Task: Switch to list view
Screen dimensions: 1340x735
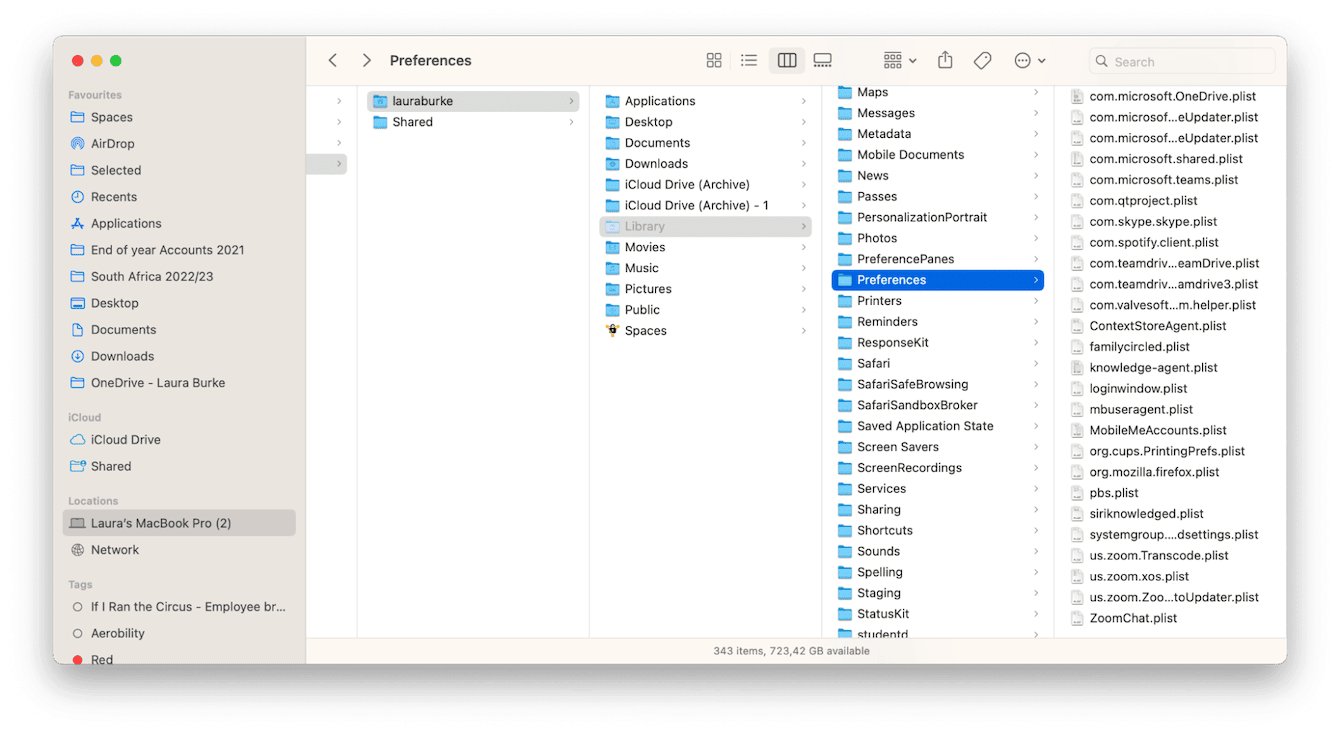Action: coord(749,60)
